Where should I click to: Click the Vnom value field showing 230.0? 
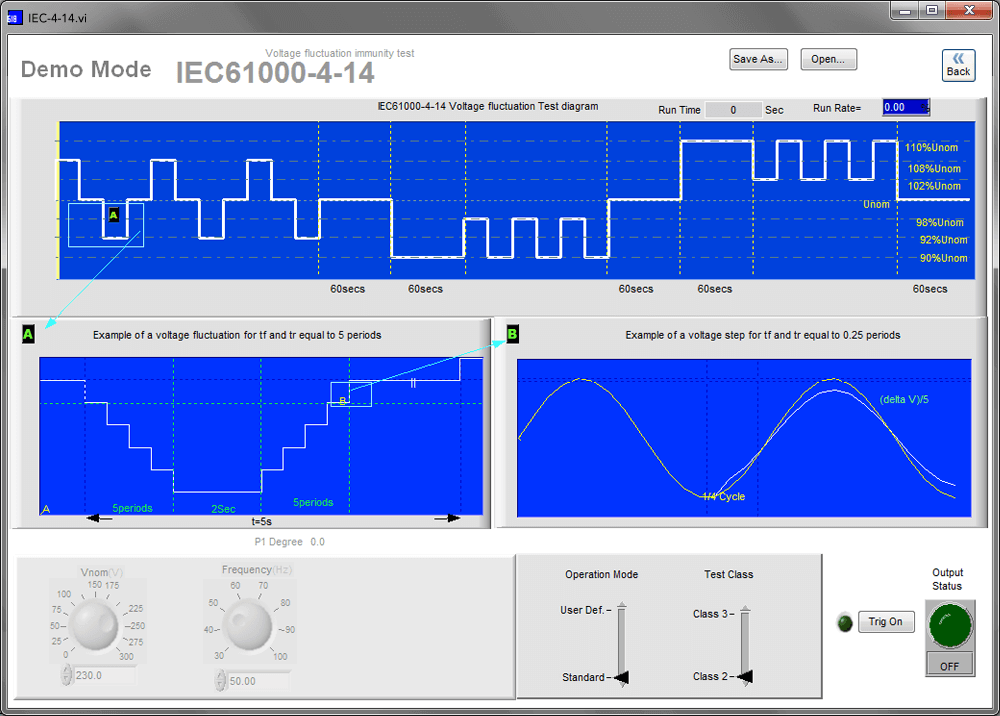tap(105, 675)
